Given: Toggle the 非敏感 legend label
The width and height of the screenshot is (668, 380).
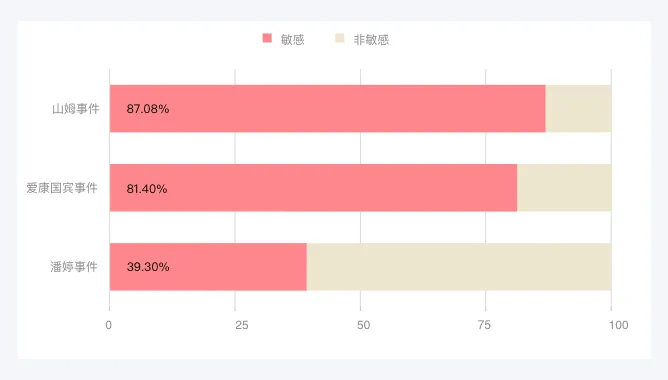Looking at the screenshot, I should (371, 40).
